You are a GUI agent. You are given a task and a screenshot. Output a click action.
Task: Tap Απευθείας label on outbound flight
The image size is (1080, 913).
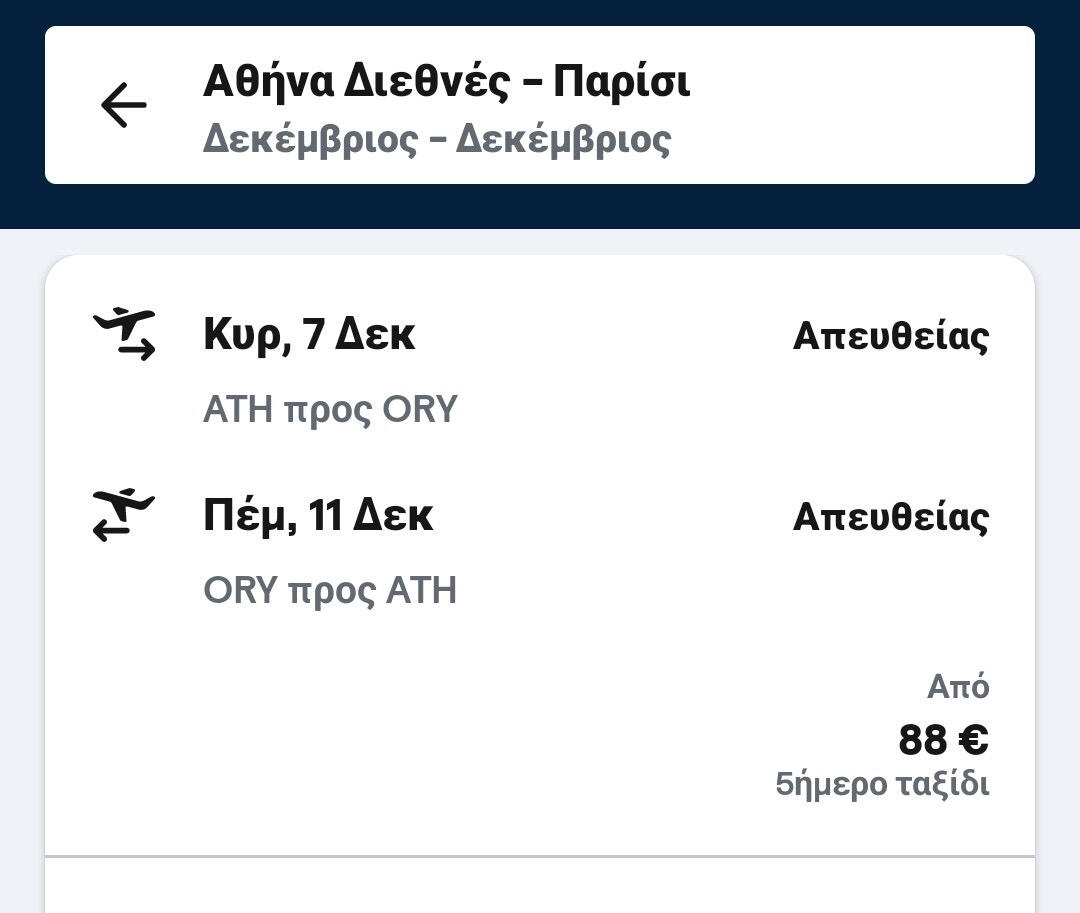coord(890,336)
